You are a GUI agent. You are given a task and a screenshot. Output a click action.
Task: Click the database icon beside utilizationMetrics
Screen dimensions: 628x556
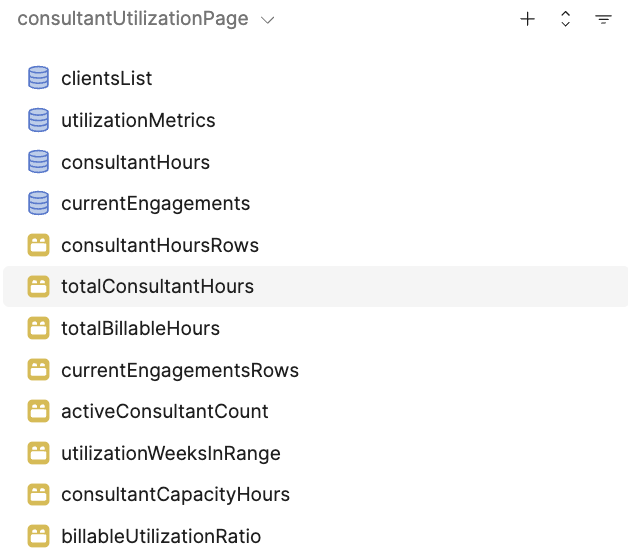click(x=38, y=120)
